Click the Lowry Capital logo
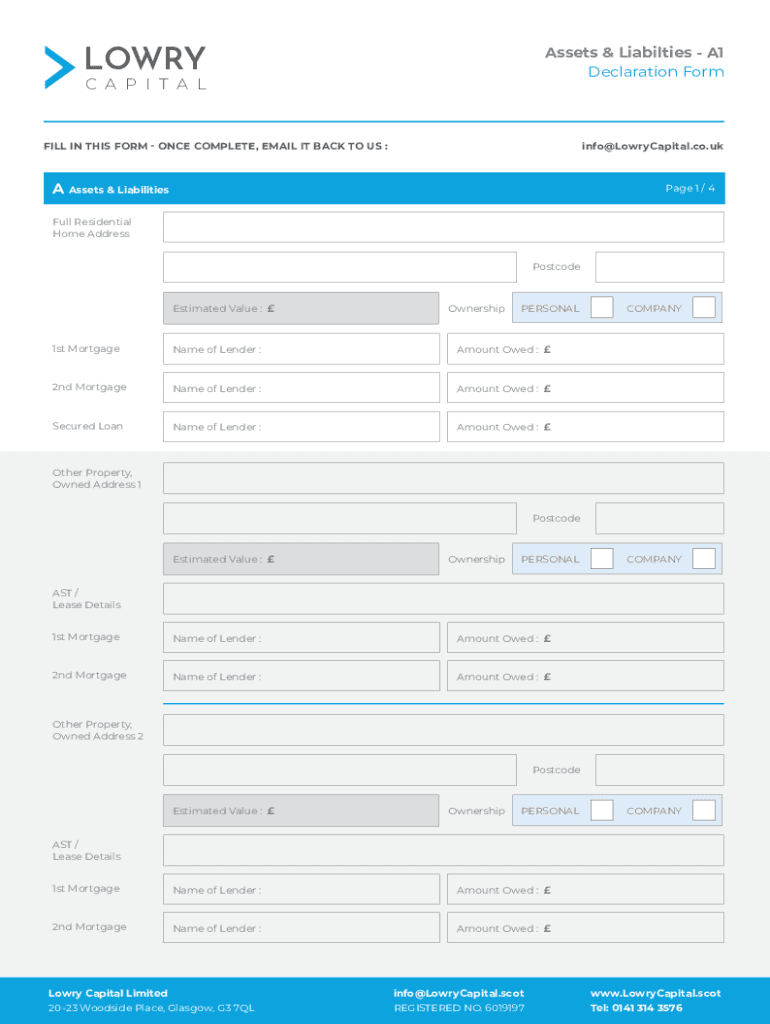 (125, 67)
